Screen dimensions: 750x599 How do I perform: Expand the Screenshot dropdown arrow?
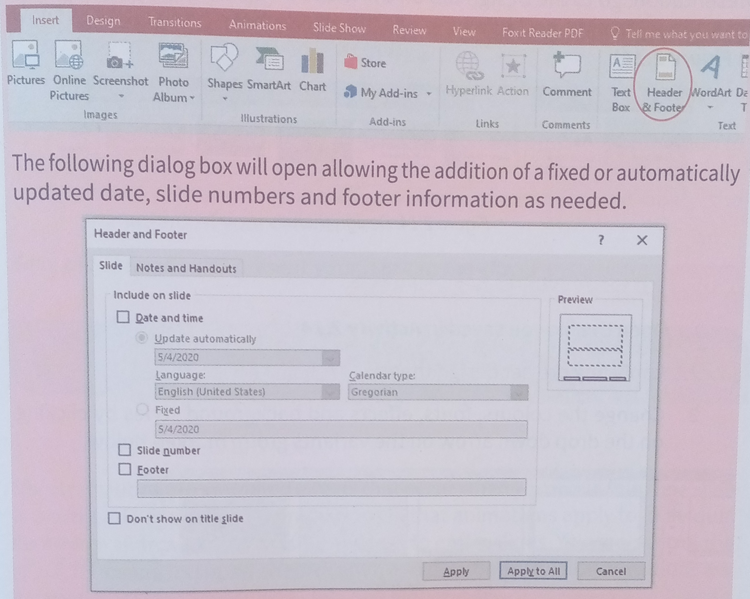pyautogui.click(x=121, y=98)
